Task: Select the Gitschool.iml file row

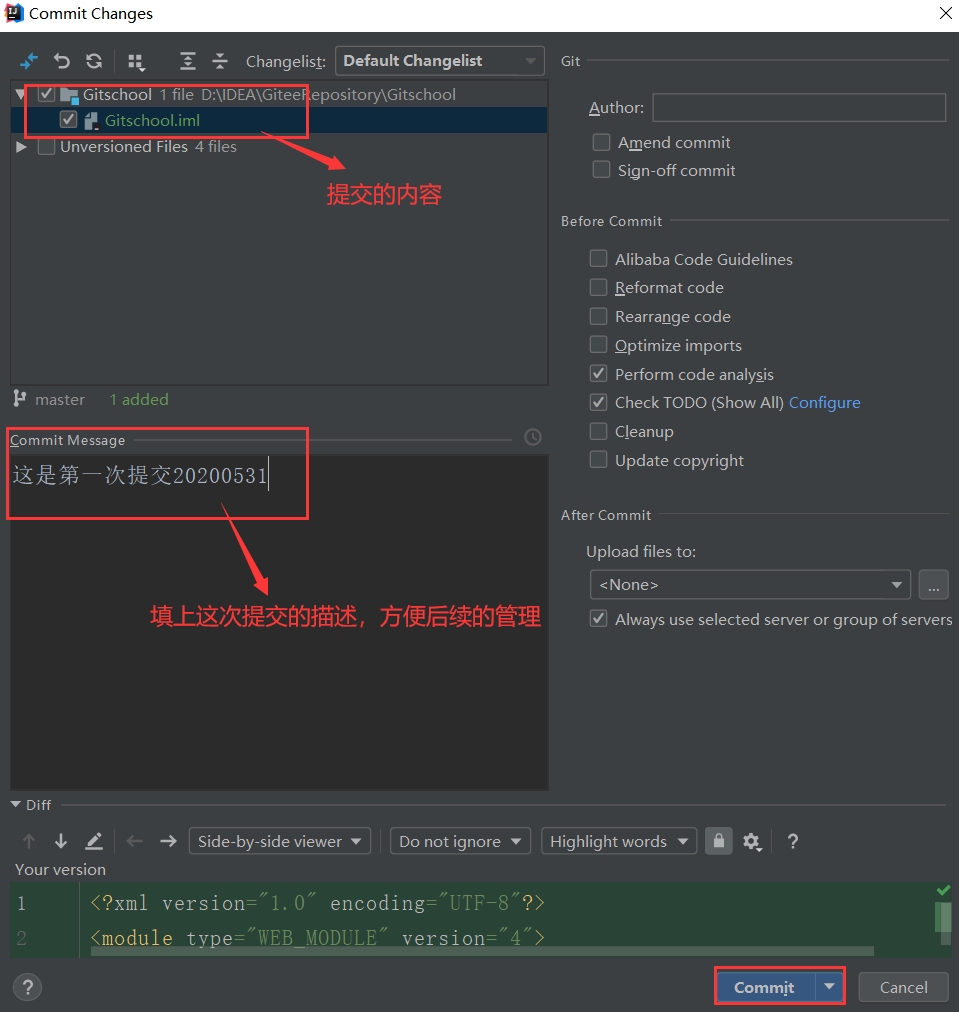Action: click(279, 120)
